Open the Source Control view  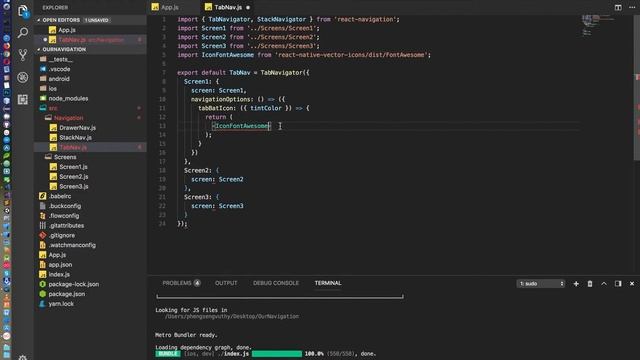(x=23, y=55)
